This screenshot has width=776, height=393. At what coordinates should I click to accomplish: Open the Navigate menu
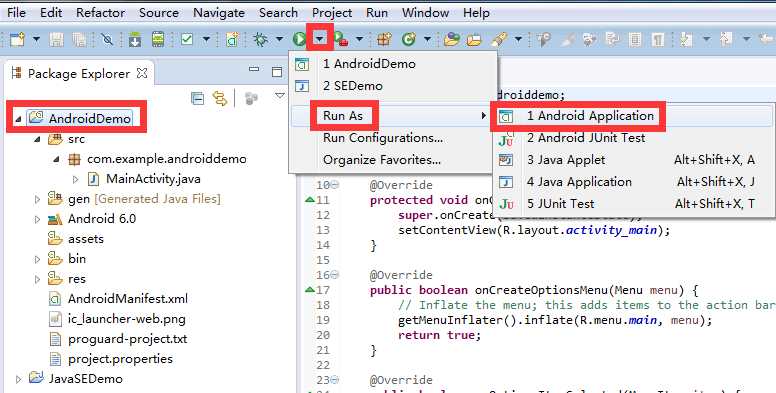(x=219, y=12)
